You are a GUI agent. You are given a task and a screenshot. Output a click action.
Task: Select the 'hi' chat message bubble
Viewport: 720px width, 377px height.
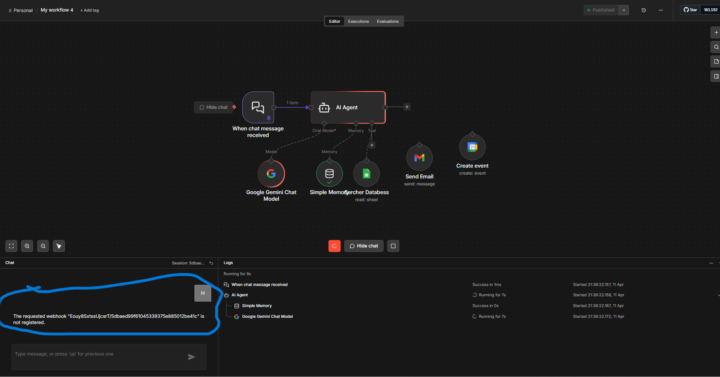202,293
